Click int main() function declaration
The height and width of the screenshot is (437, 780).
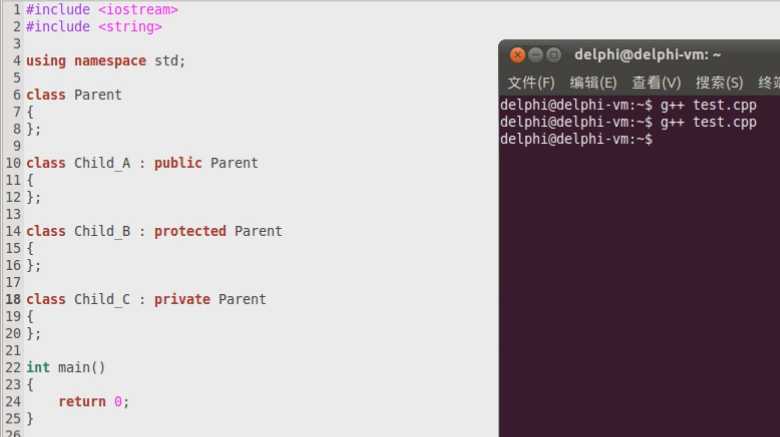point(66,367)
